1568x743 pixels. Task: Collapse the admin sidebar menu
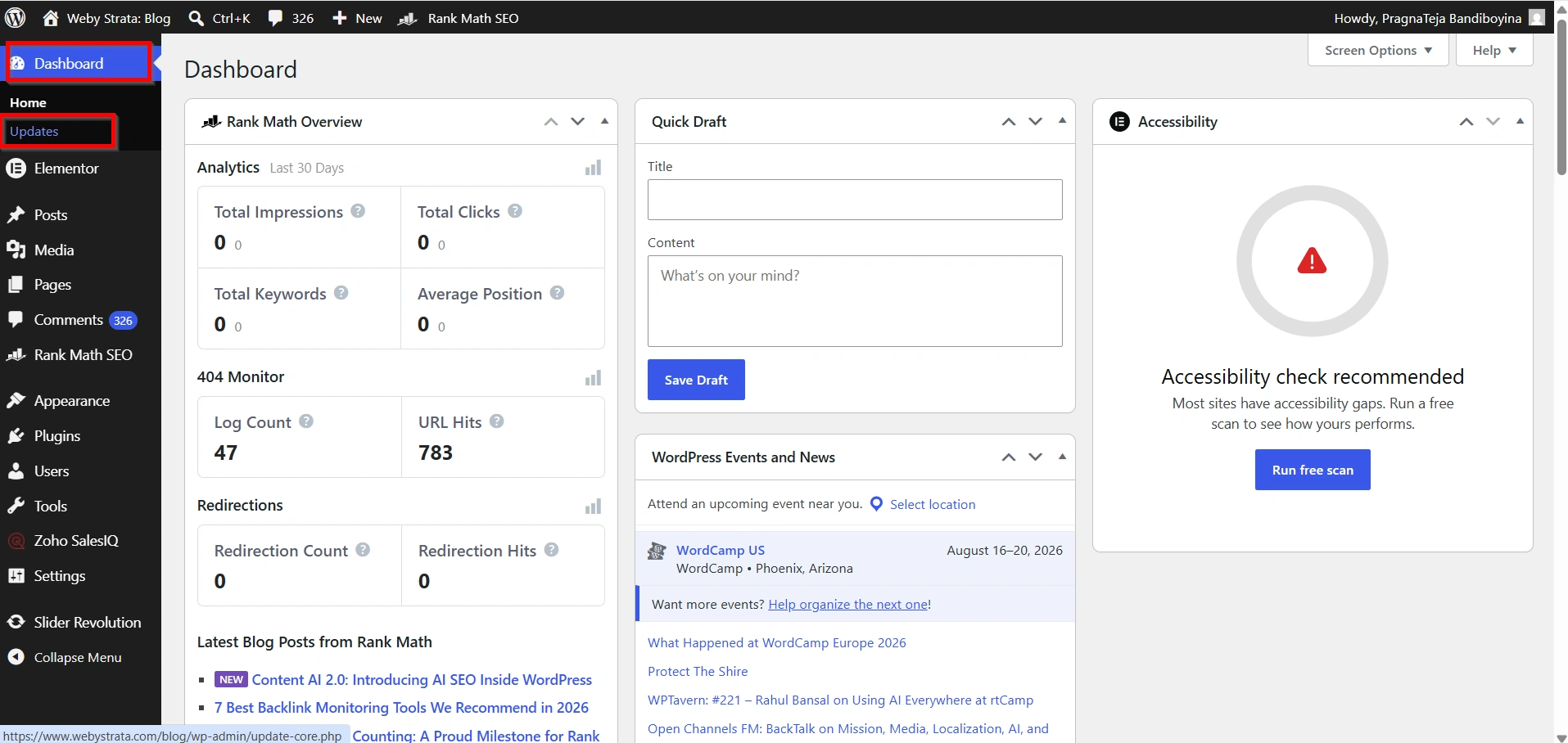tap(66, 657)
